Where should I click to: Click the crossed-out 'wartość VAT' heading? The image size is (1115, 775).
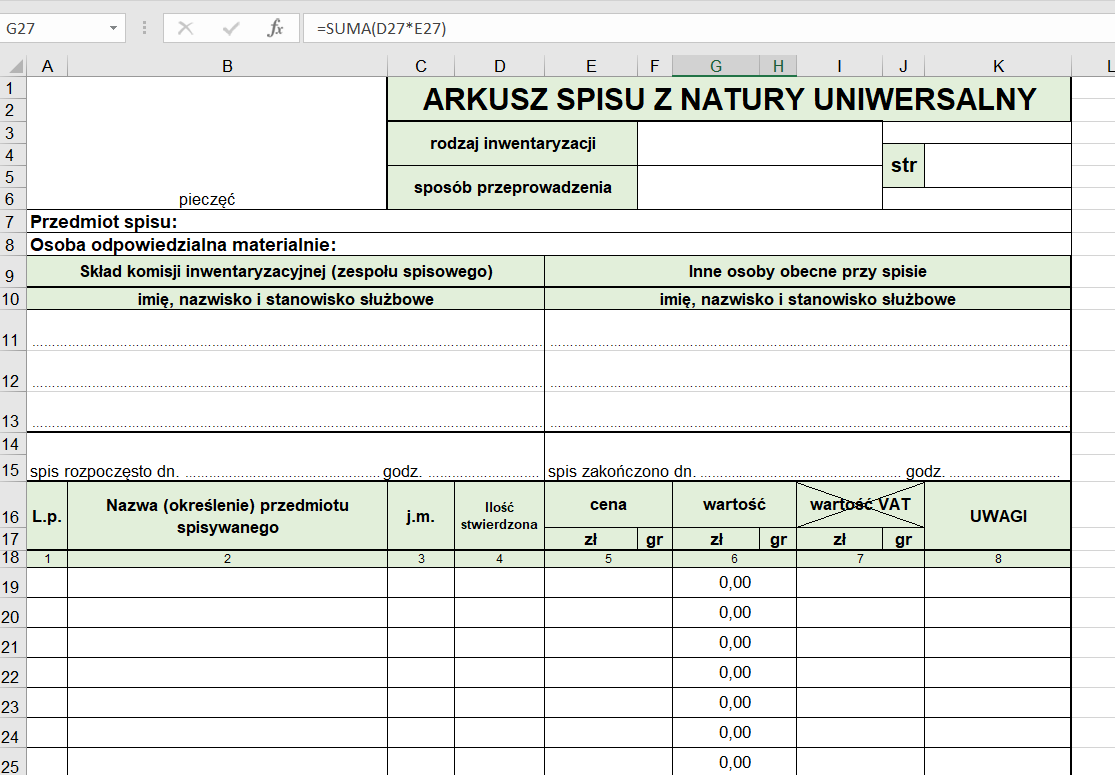(x=860, y=505)
